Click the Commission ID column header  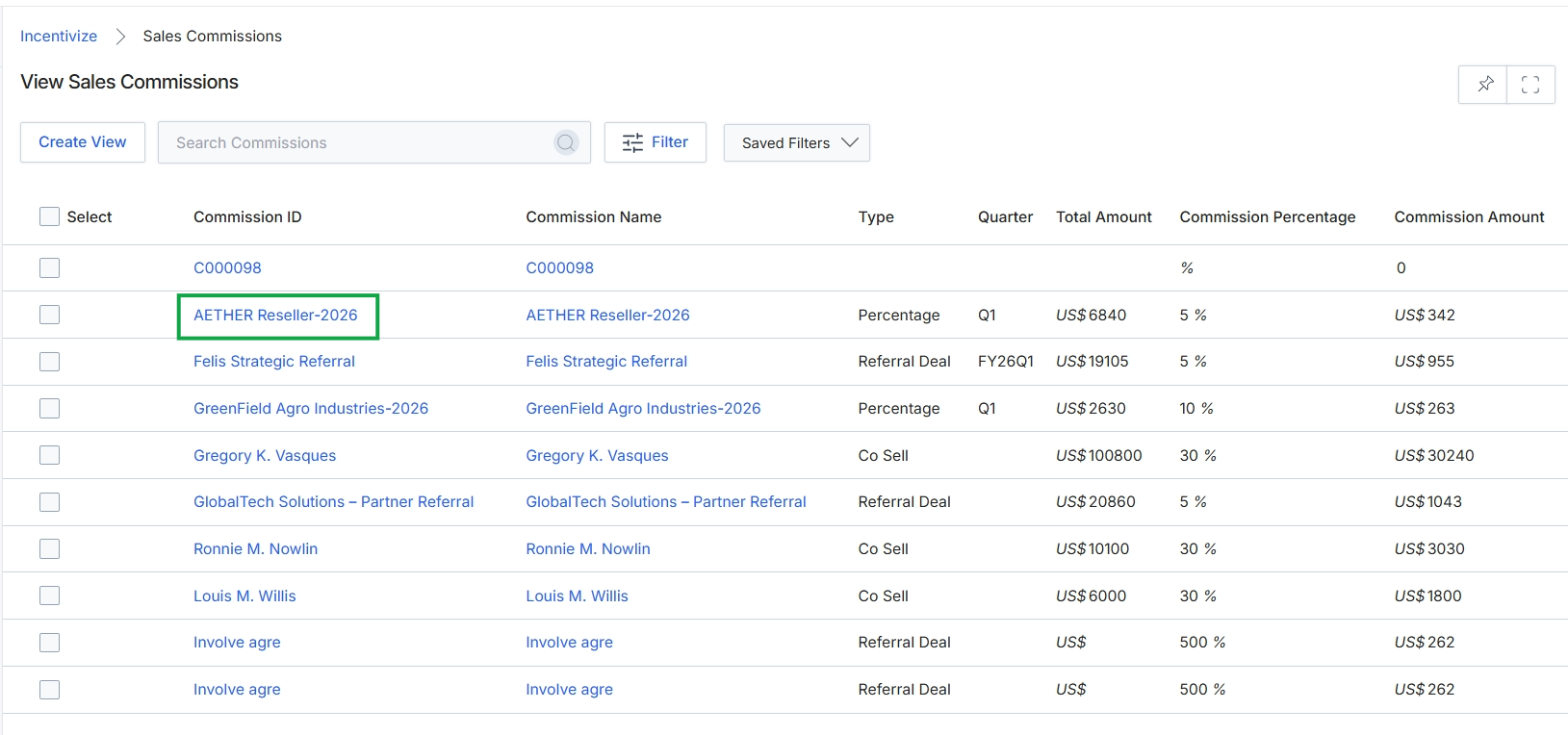click(x=247, y=216)
